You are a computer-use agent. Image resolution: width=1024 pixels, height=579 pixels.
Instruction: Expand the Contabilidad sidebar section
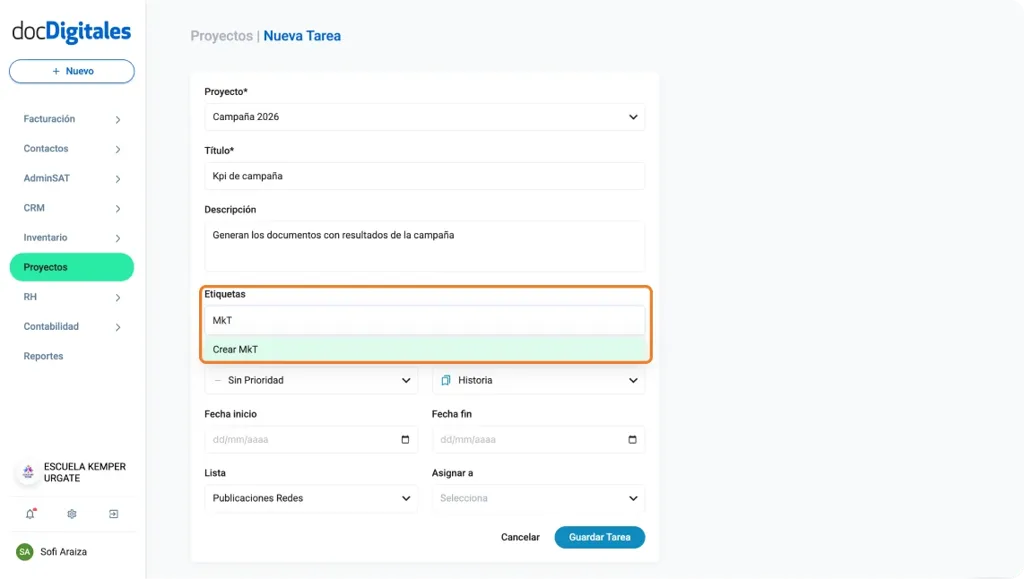70,326
